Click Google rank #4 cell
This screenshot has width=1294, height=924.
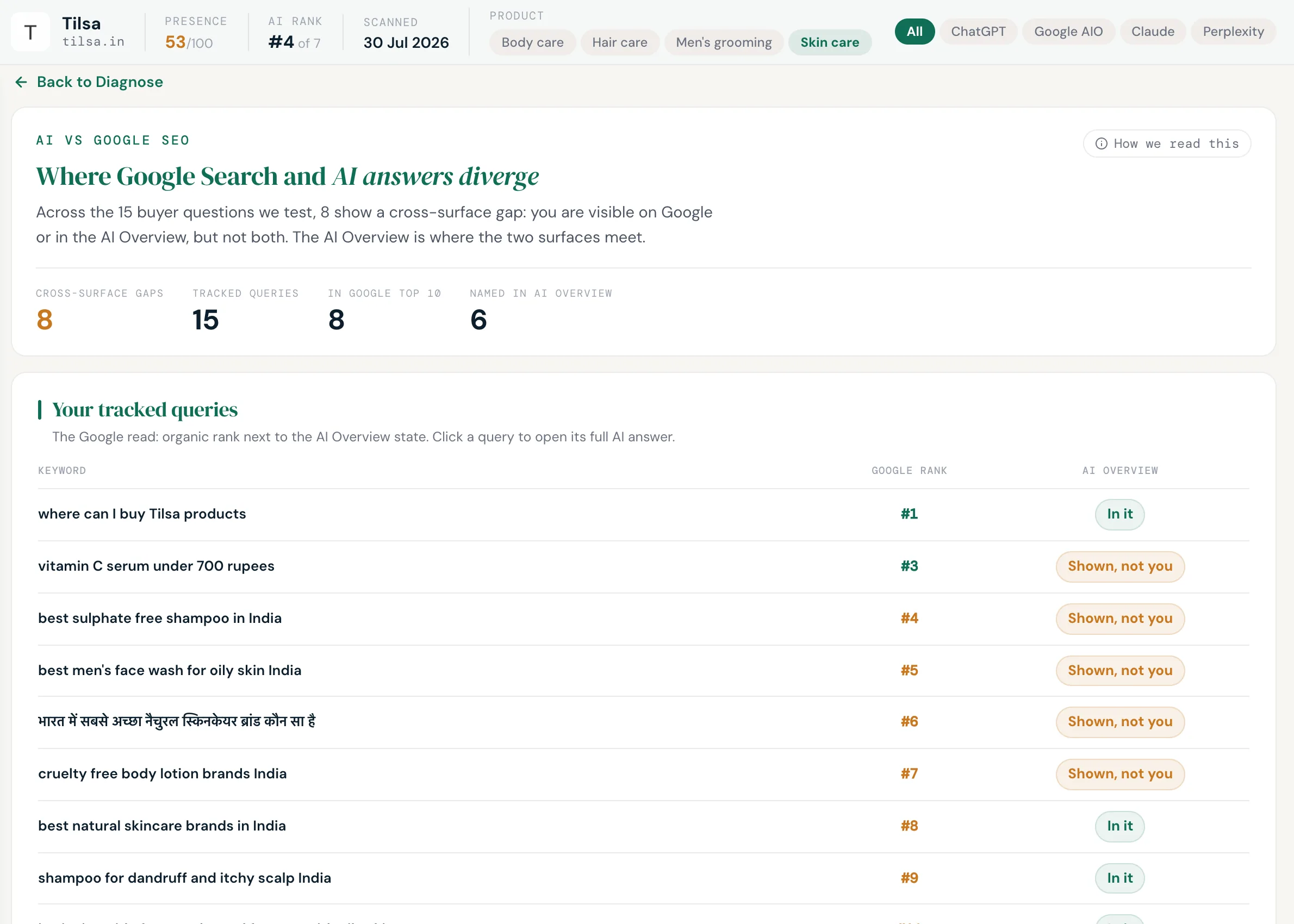(x=909, y=619)
